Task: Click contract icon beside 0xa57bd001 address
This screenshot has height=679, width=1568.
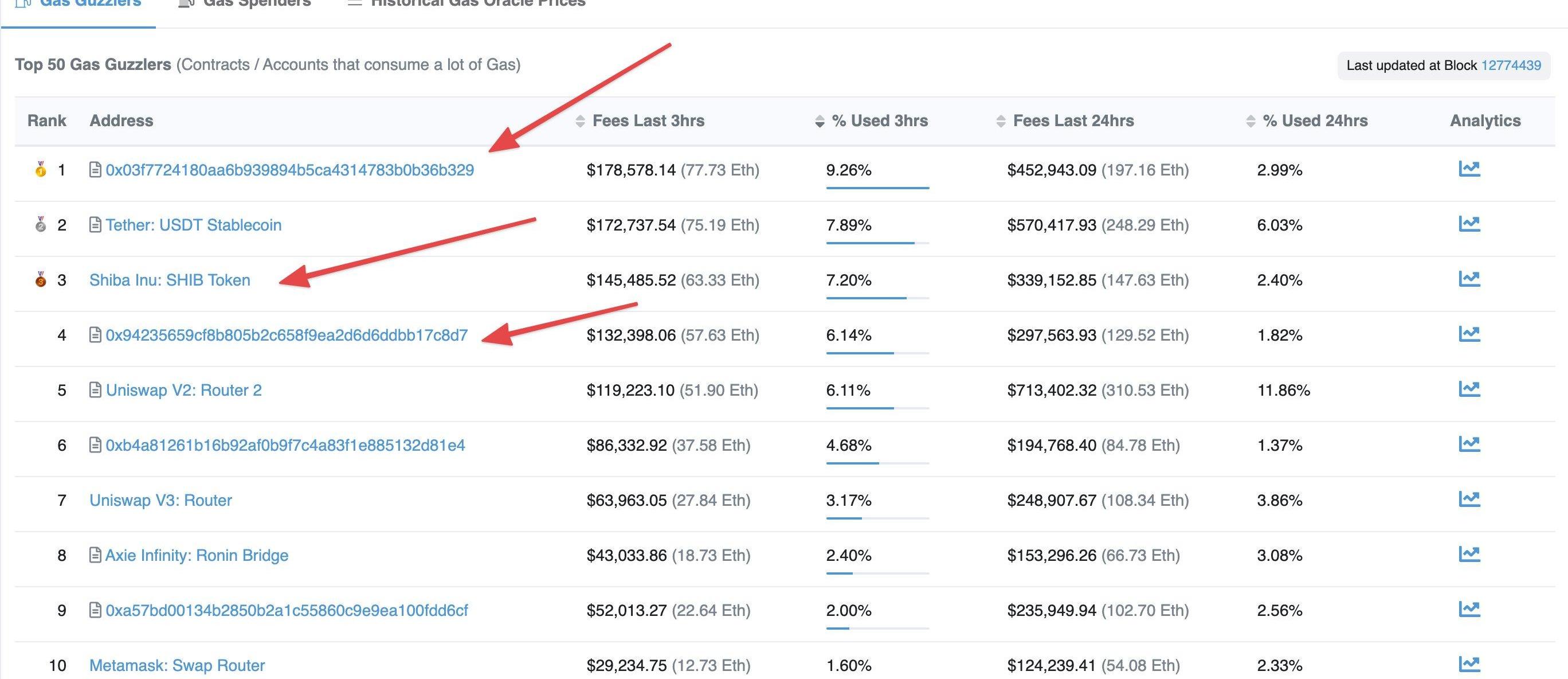Action: tap(95, 610)
